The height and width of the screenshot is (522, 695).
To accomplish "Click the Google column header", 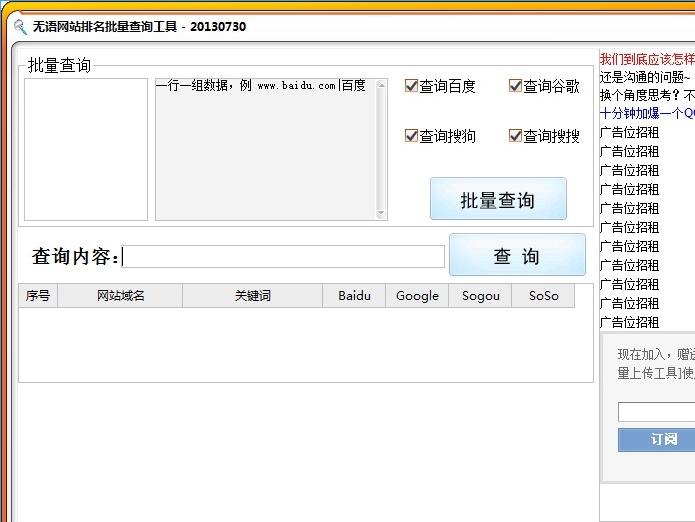I will coord(417,296).
